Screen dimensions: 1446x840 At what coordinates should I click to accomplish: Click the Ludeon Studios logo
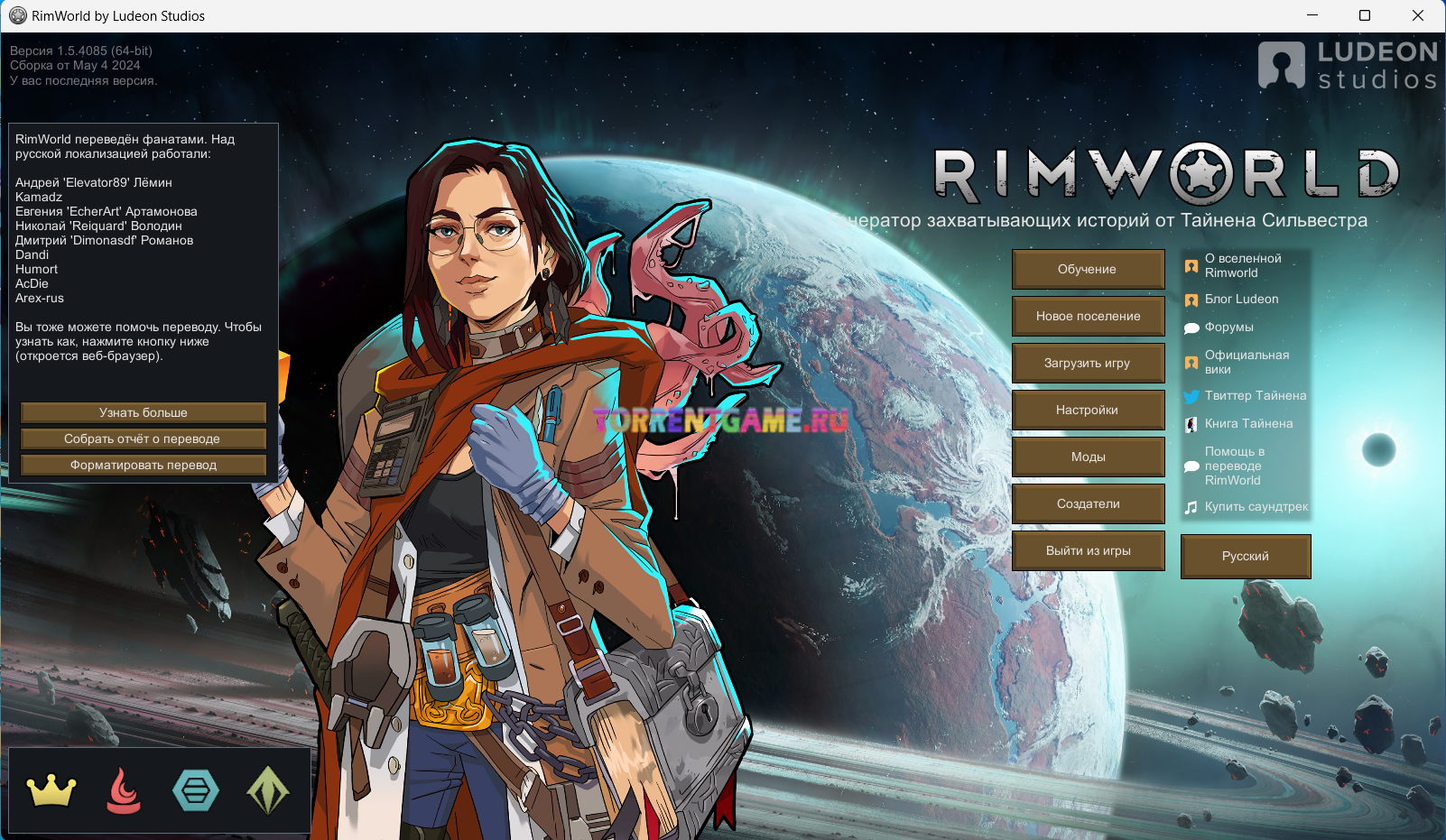tap(1348, 66)
